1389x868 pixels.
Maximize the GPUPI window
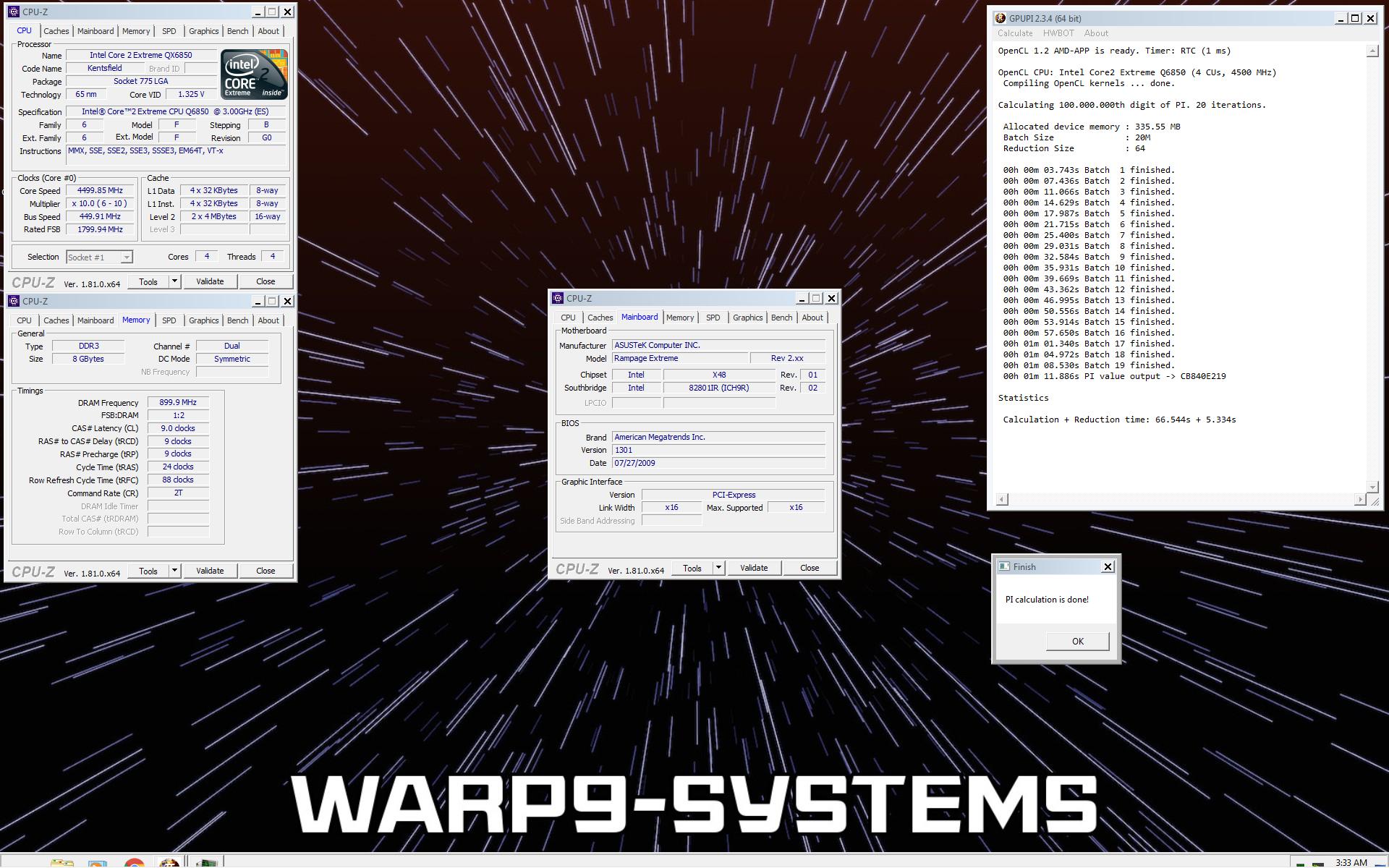(x=1355, y=18)
